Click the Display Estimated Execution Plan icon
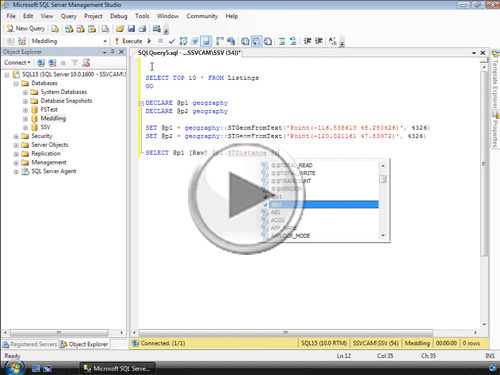Image resolution: width=500 pixels, height=375 pixels. 183,41
